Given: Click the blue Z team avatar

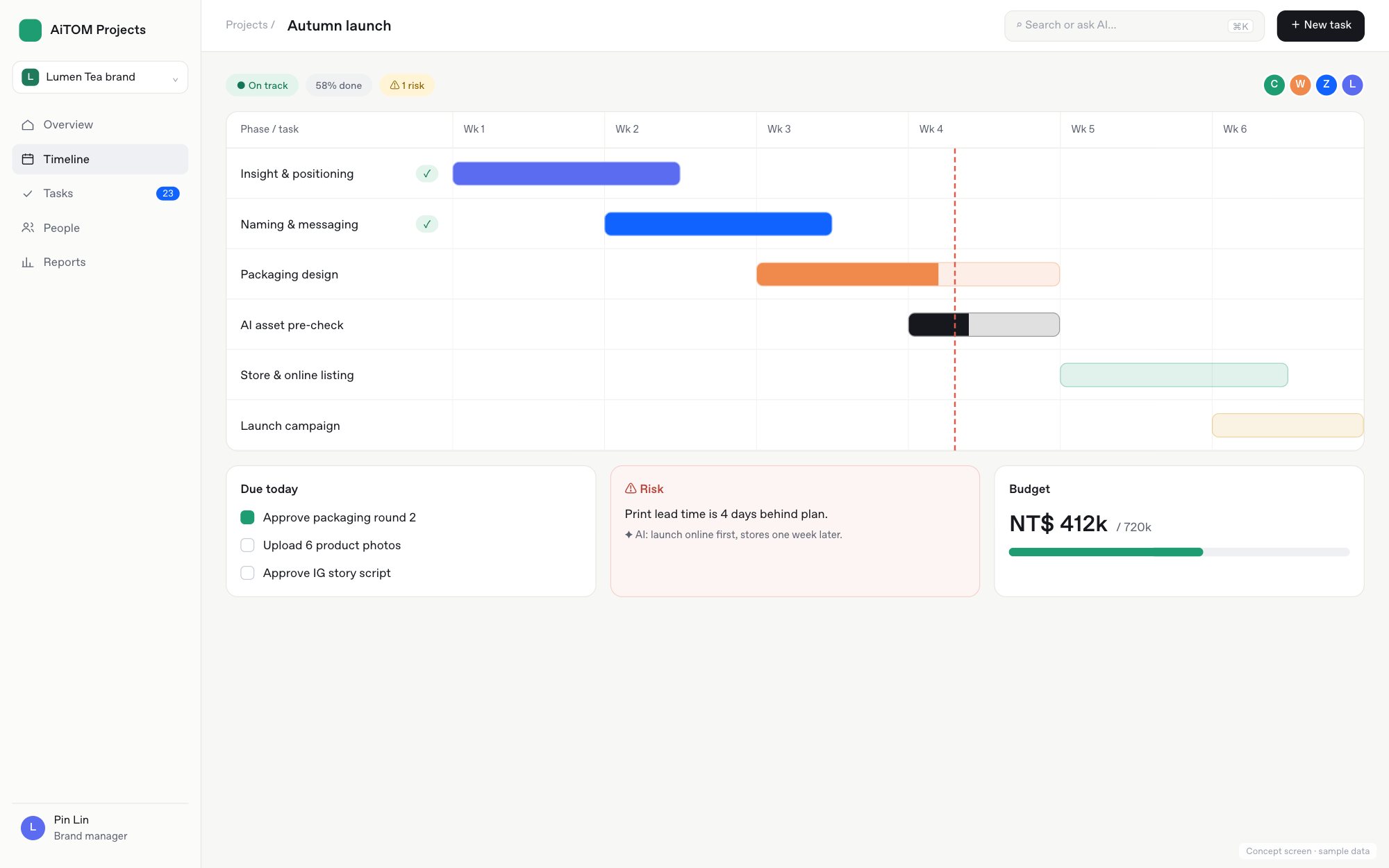Looking at the screenshot, I should click(1326, 85).
